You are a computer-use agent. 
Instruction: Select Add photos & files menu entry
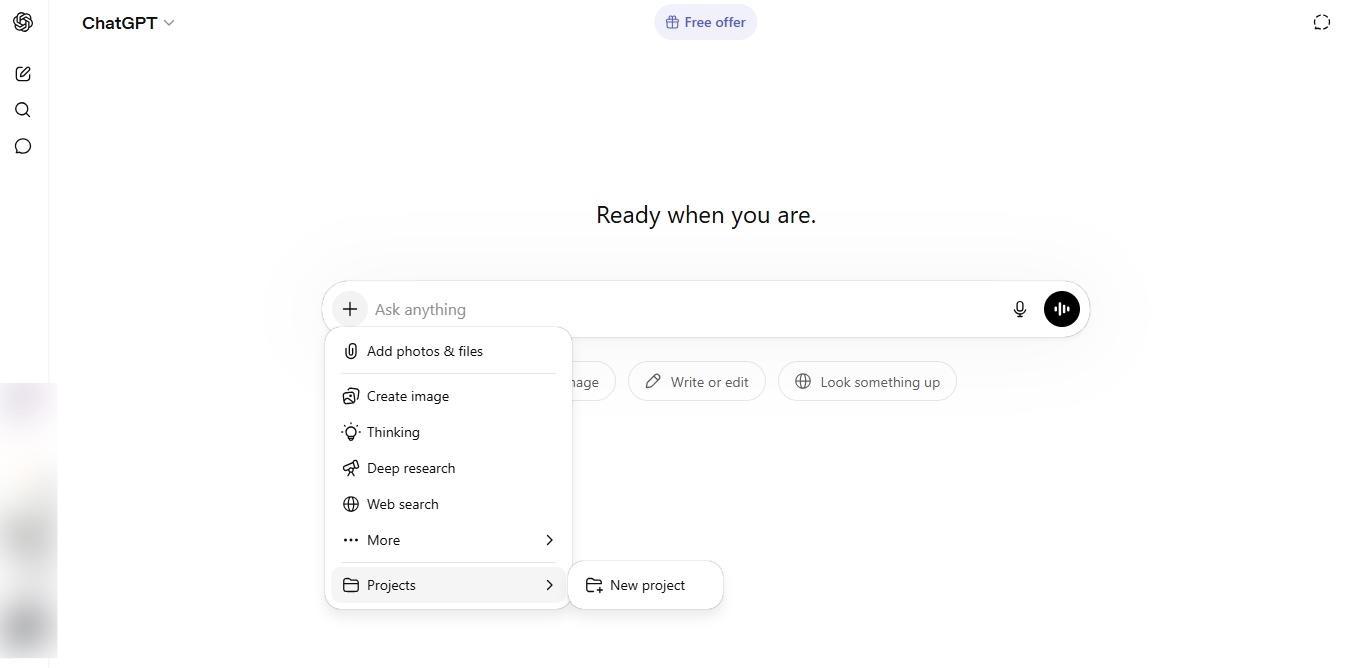(448, 351)
